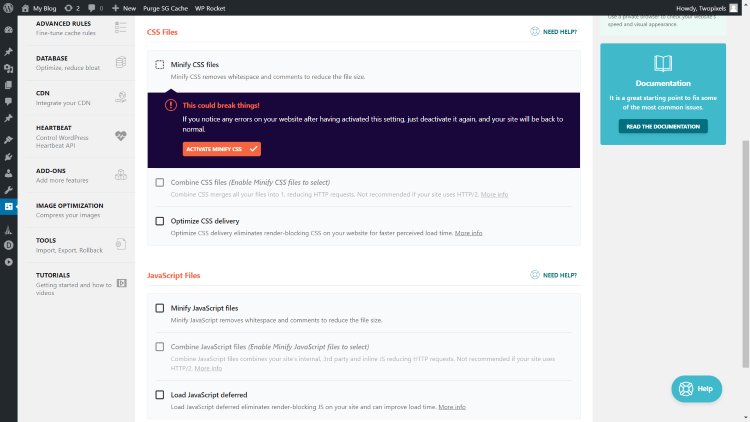Click the circular play icon in sidebar
The width and height of the screenshot is (750, 422).
pos(9,262)
